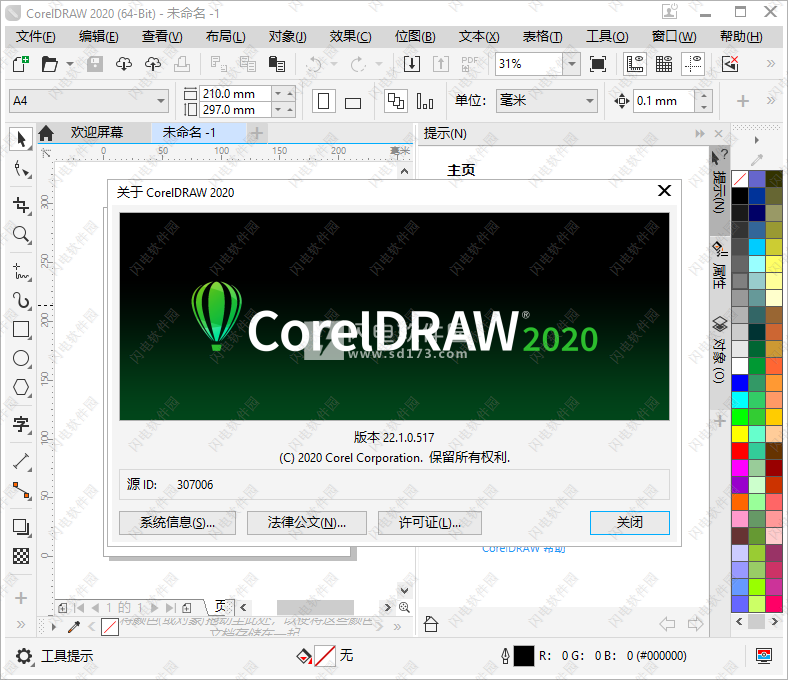Add a new document tab with plus

(257, 133)
